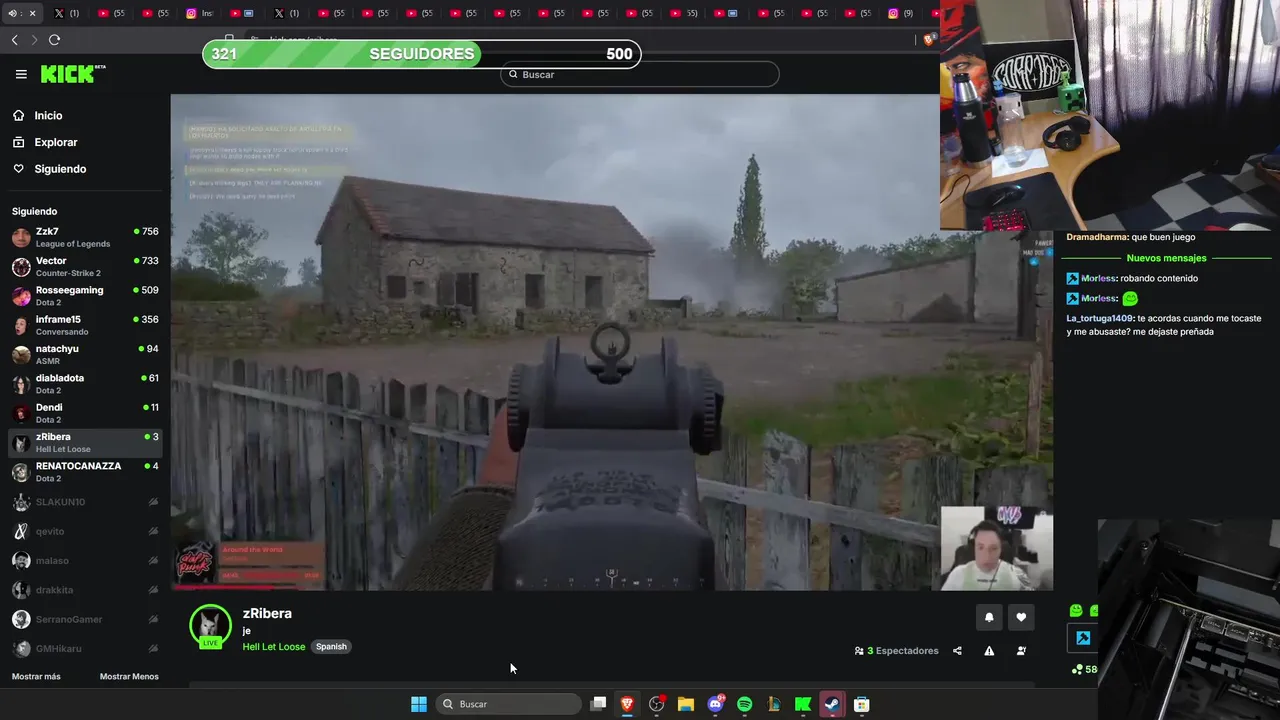Click the green emote below chat
The height and width of the screenshot is (720, 1280).
pos(1076,610)
